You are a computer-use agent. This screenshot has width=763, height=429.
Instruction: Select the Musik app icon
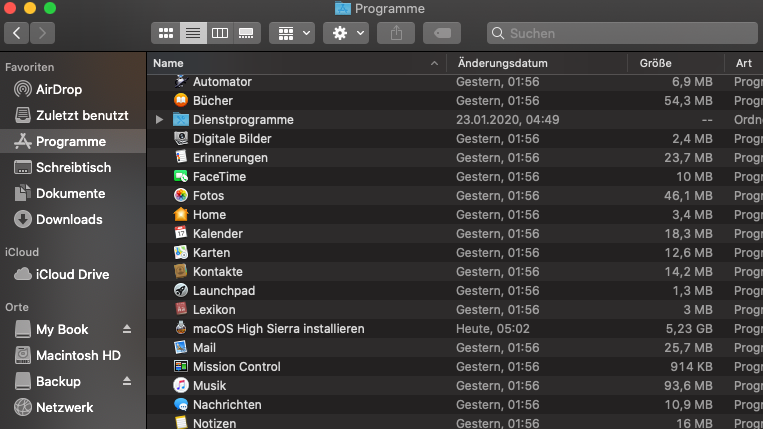click(180, 386)
